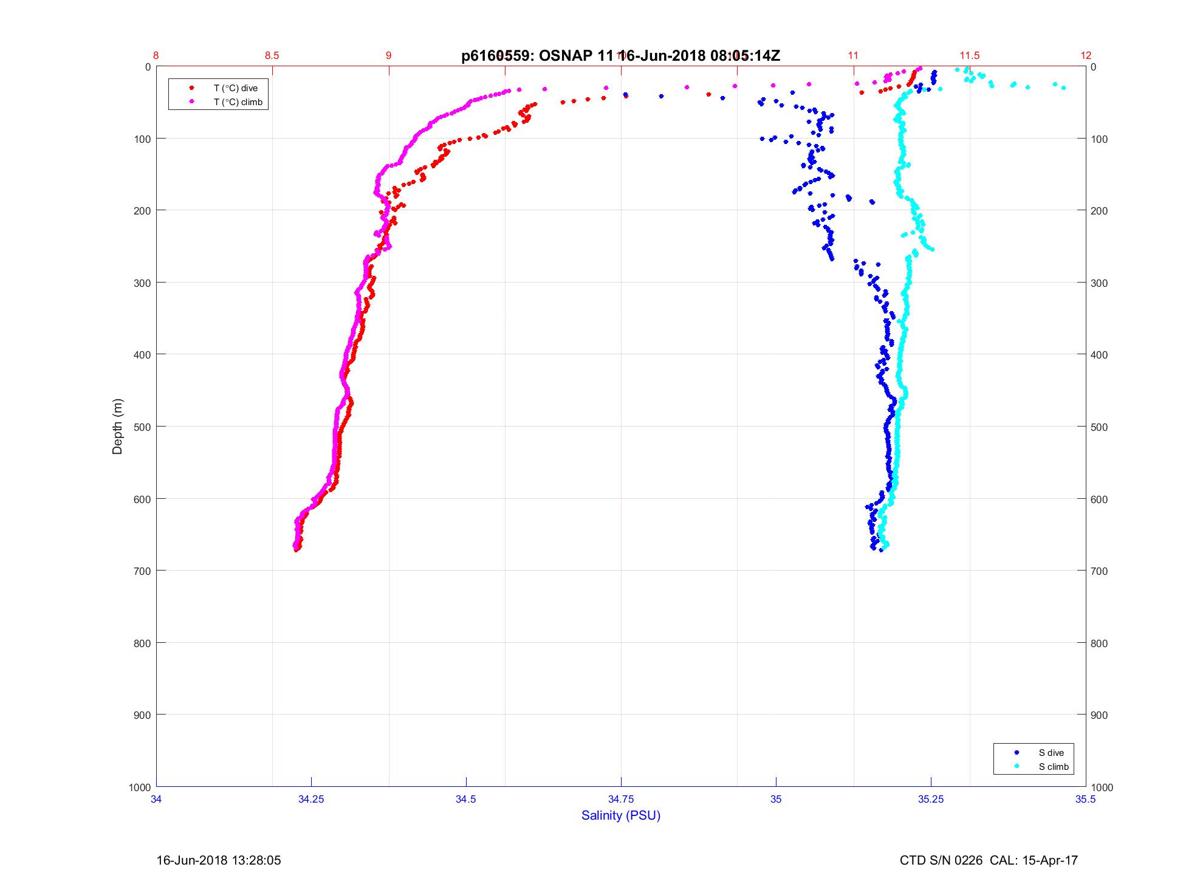The image size is (1200, 885).
Task: Click left depth axis label 500
Action: tap(142, 427)
